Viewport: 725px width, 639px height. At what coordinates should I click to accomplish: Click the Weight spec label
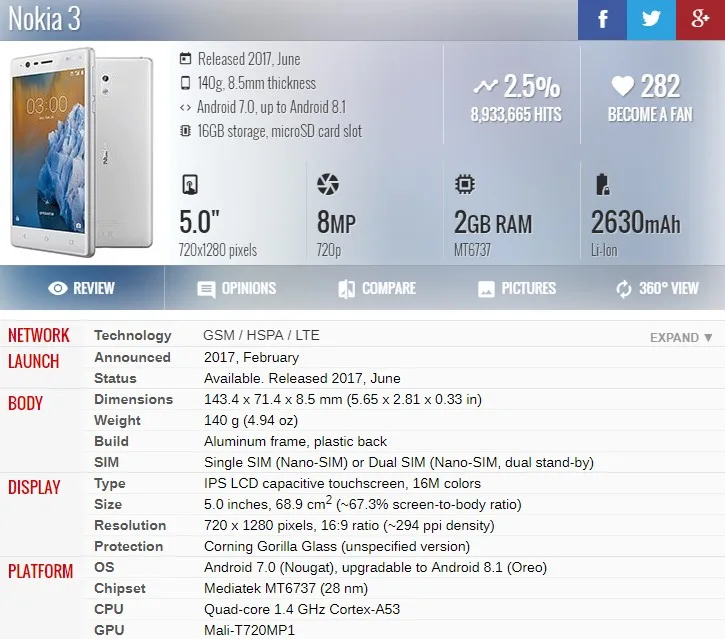coord(117,420)
